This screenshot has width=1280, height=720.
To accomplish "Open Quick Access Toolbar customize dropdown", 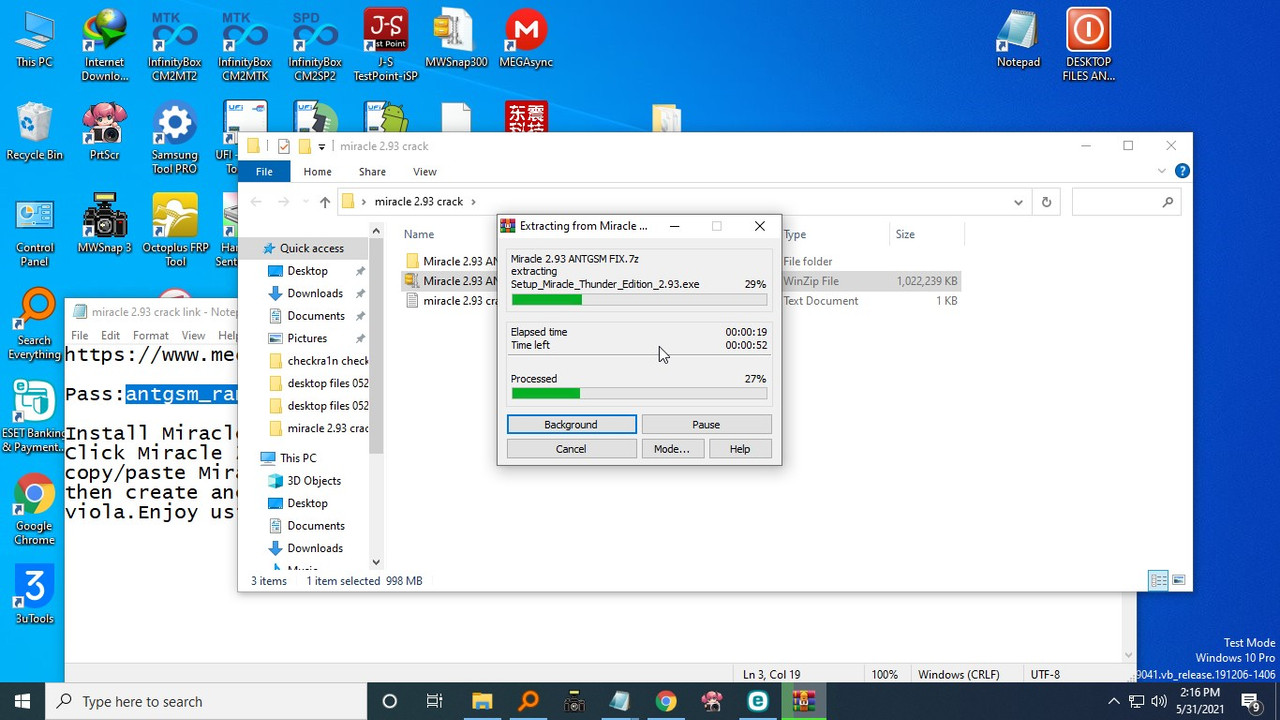I will (x=322, y=147).
